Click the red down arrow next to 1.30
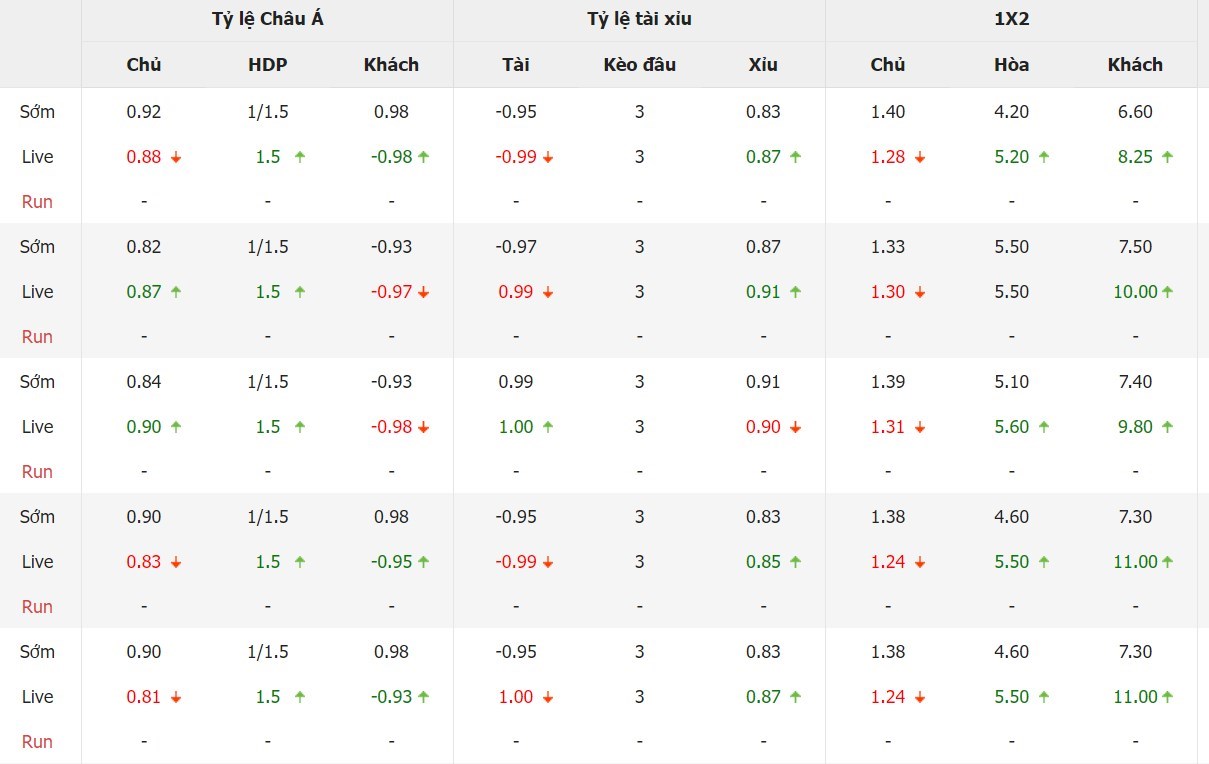1209x764 pixels. [x=920, y=292]
